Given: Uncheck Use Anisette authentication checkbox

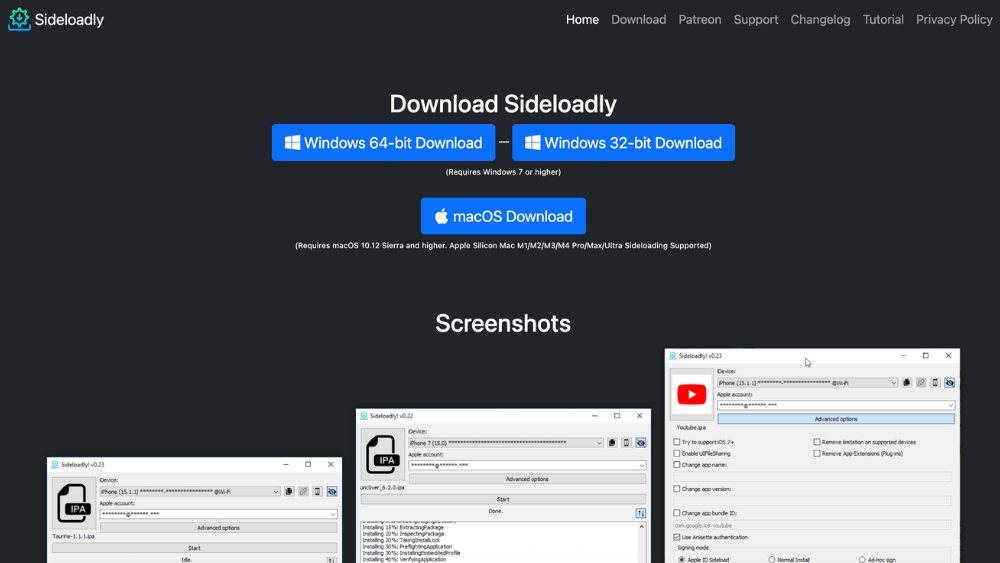Looking at the screenshot, I should [x=677, y=537].
